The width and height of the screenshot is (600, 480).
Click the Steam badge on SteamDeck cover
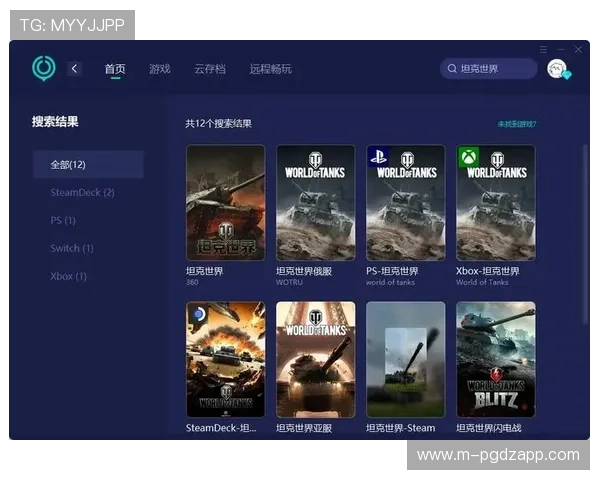point(198,314)
